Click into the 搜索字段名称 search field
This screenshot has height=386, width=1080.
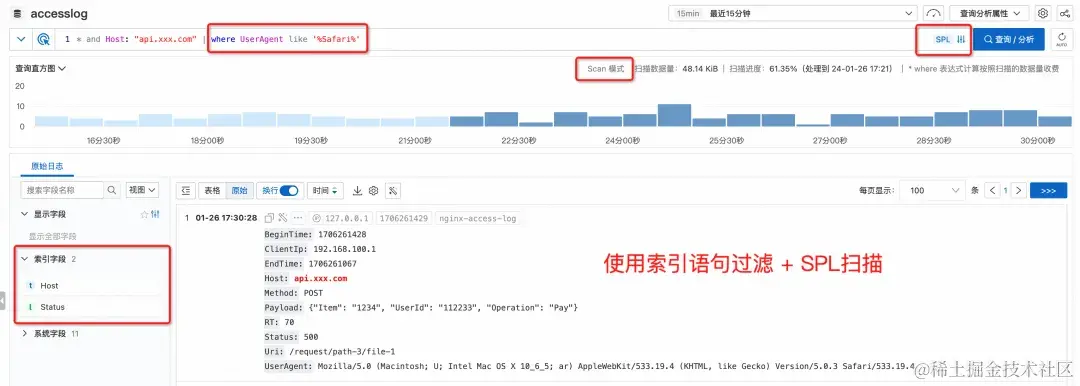point(63,190)
